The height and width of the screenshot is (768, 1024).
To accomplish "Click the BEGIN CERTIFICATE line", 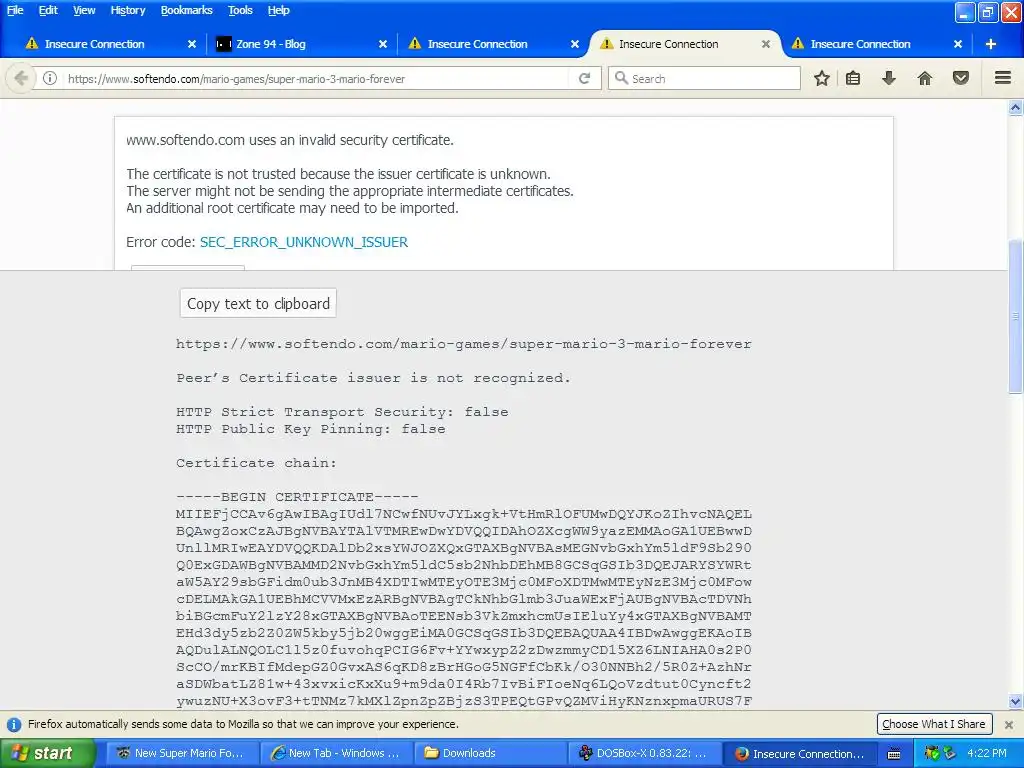I will [297, 497].
